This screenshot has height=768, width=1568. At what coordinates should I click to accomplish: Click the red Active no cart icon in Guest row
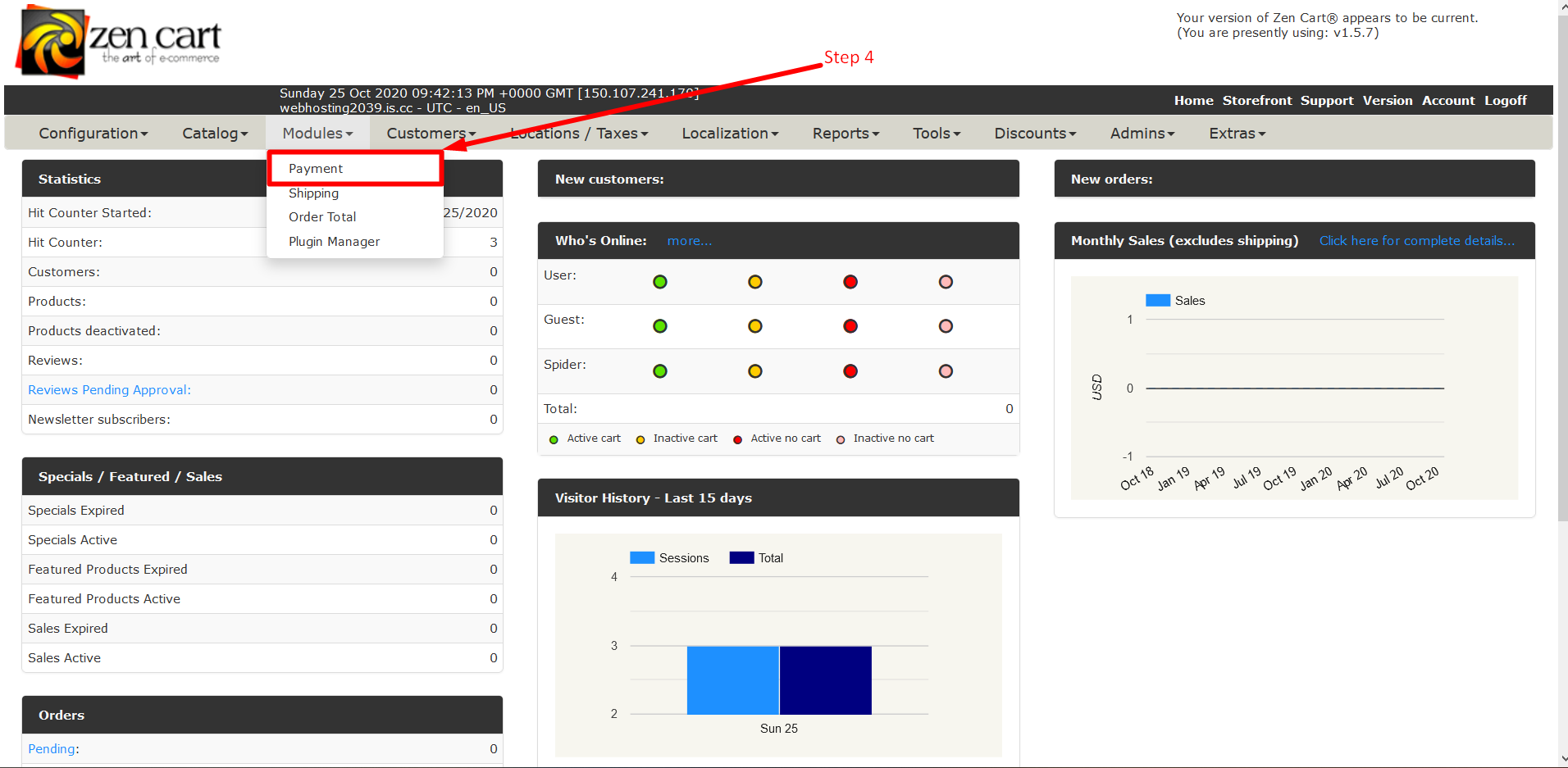tap(850, 326)
